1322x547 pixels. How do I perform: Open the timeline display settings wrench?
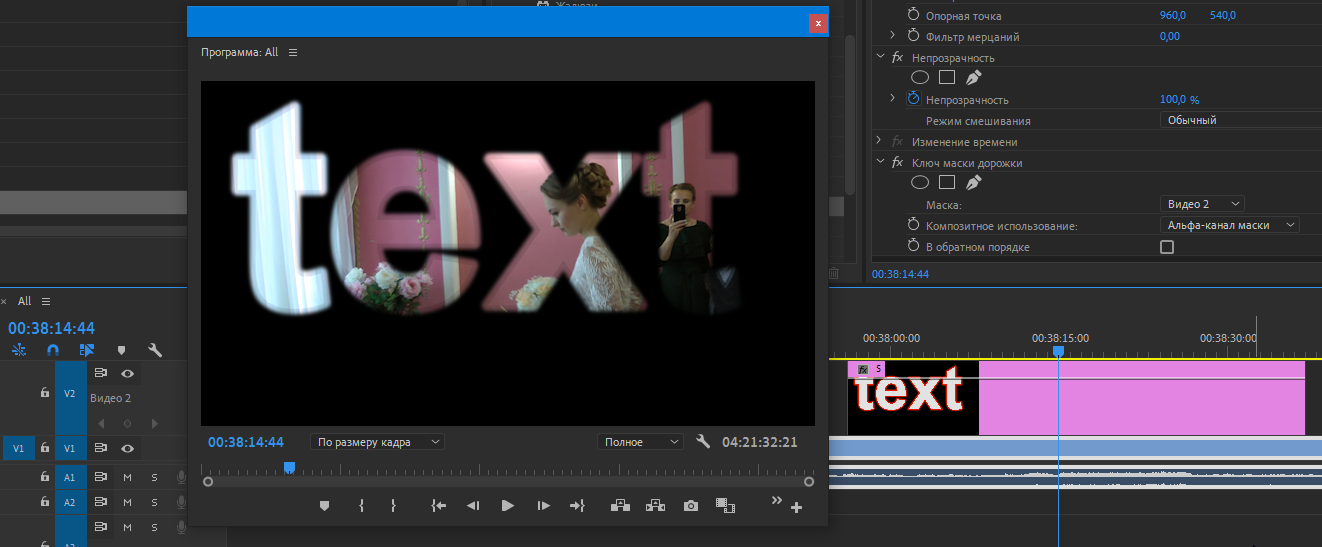155,350
